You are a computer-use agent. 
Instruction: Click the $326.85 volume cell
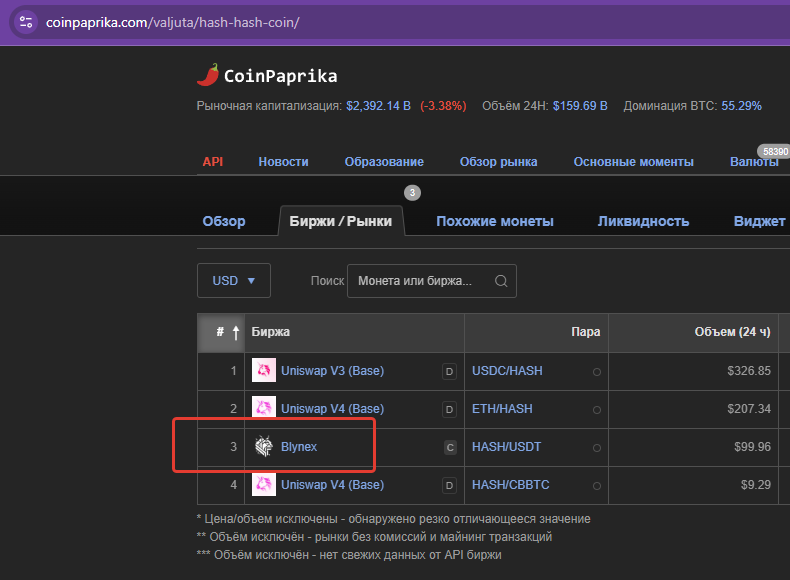click(749, 371)
